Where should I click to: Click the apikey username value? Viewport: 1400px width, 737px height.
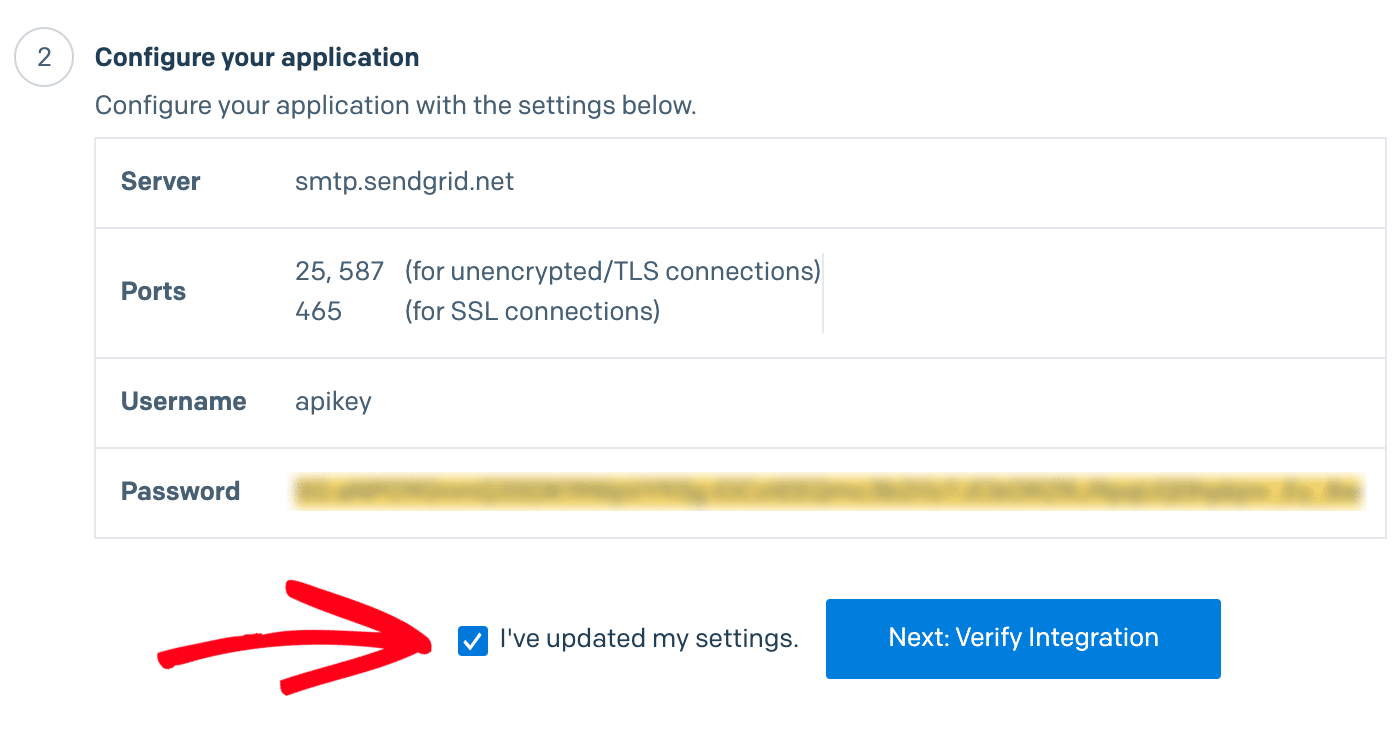[333, 402]
